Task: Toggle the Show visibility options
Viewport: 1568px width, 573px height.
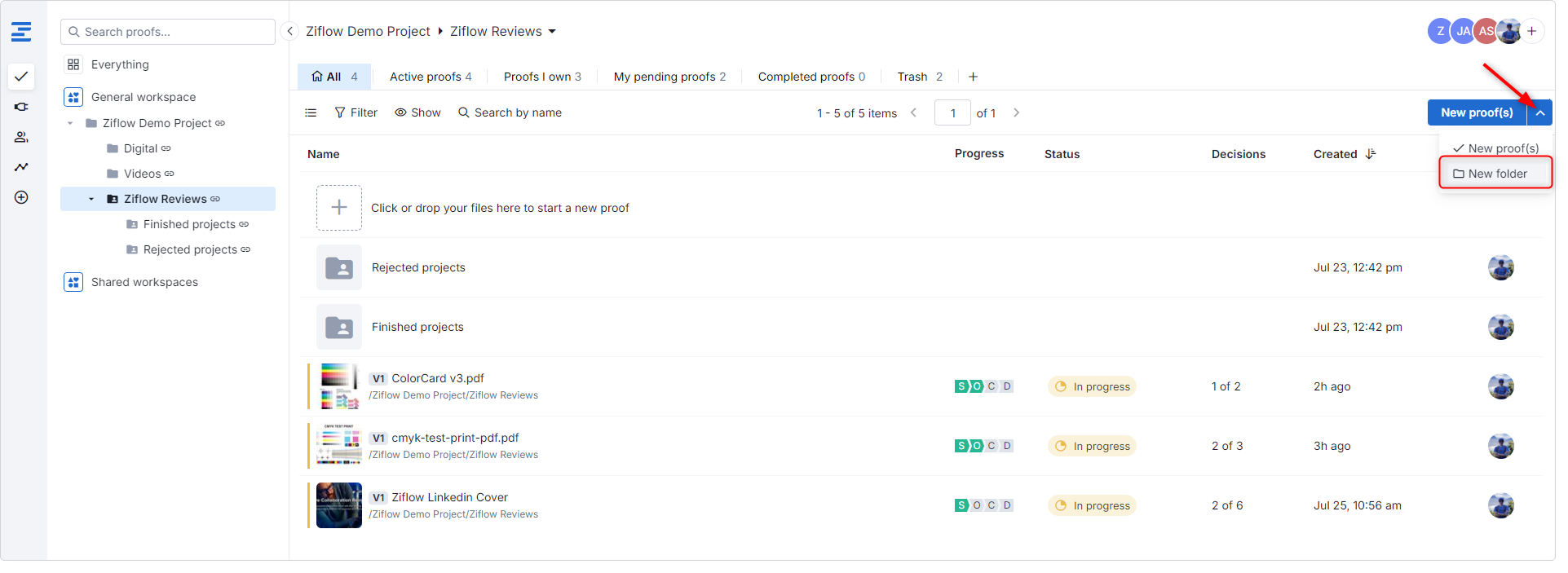Action: (417, 112)
